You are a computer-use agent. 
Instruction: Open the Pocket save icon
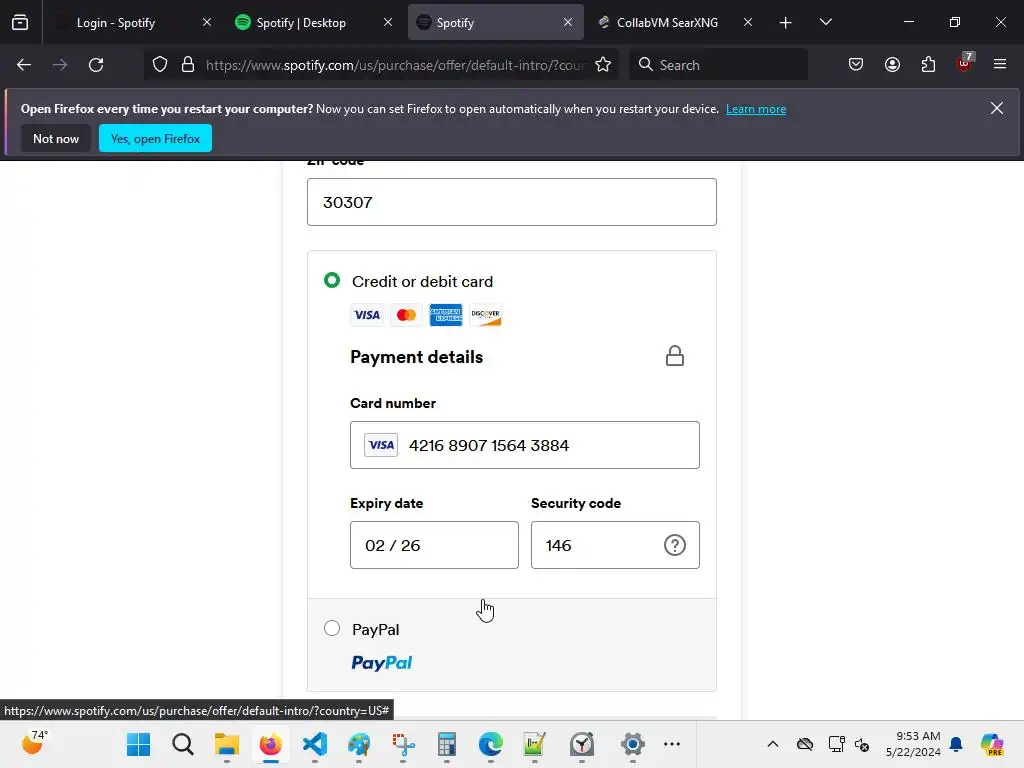pyautogui.click(x=856, y=65)
